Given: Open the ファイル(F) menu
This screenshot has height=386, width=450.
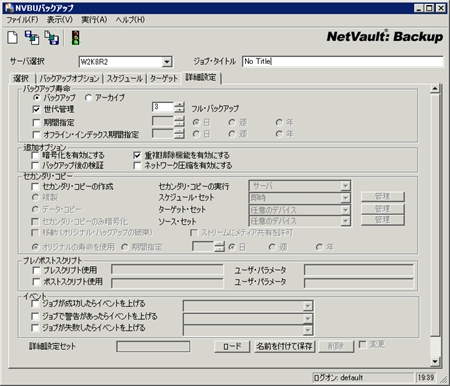Looking at the screenshot, I should point(22,20).
